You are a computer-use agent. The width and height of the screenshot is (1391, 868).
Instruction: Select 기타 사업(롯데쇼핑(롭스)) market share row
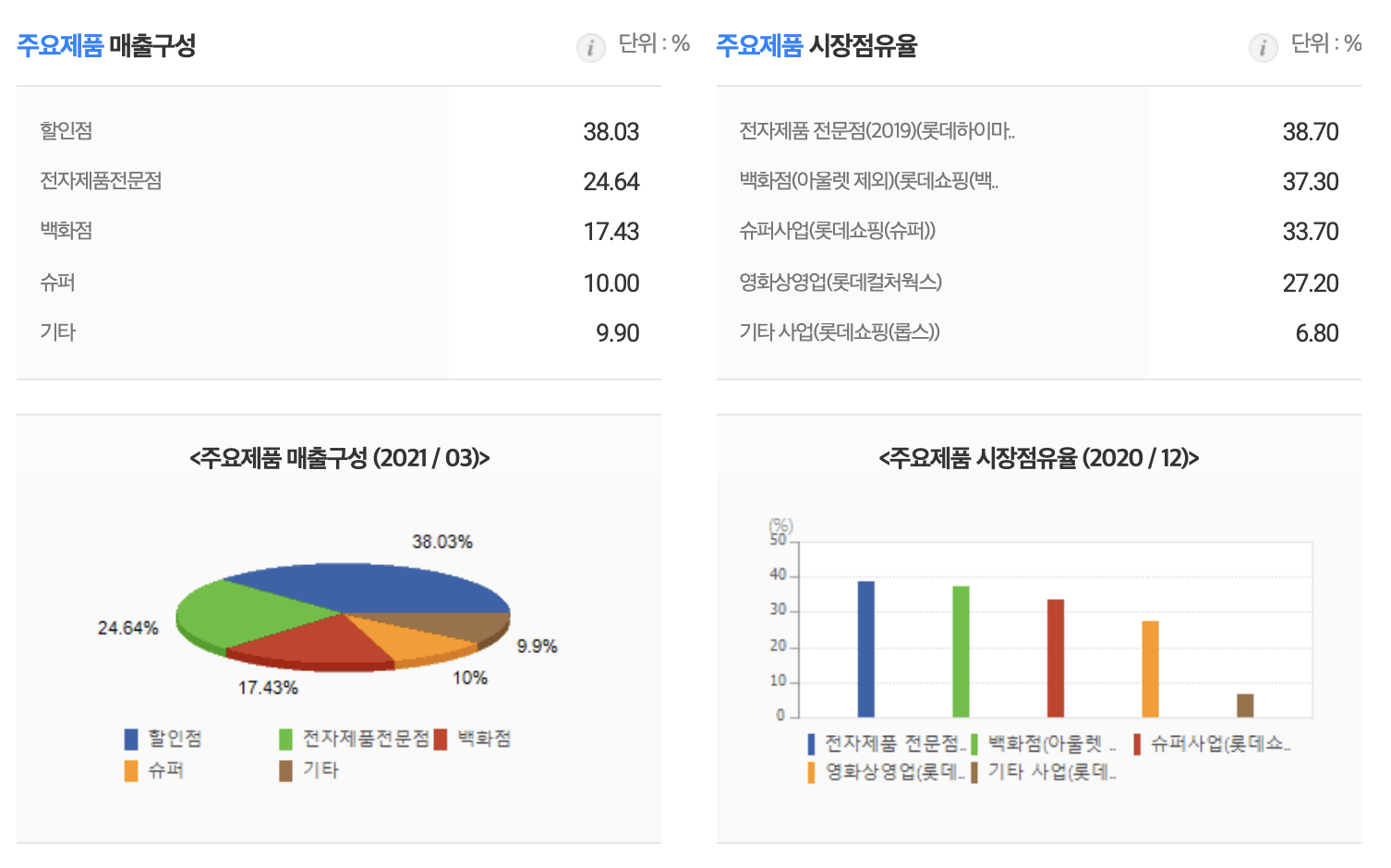pyautogui.click(x=840, y=332)
